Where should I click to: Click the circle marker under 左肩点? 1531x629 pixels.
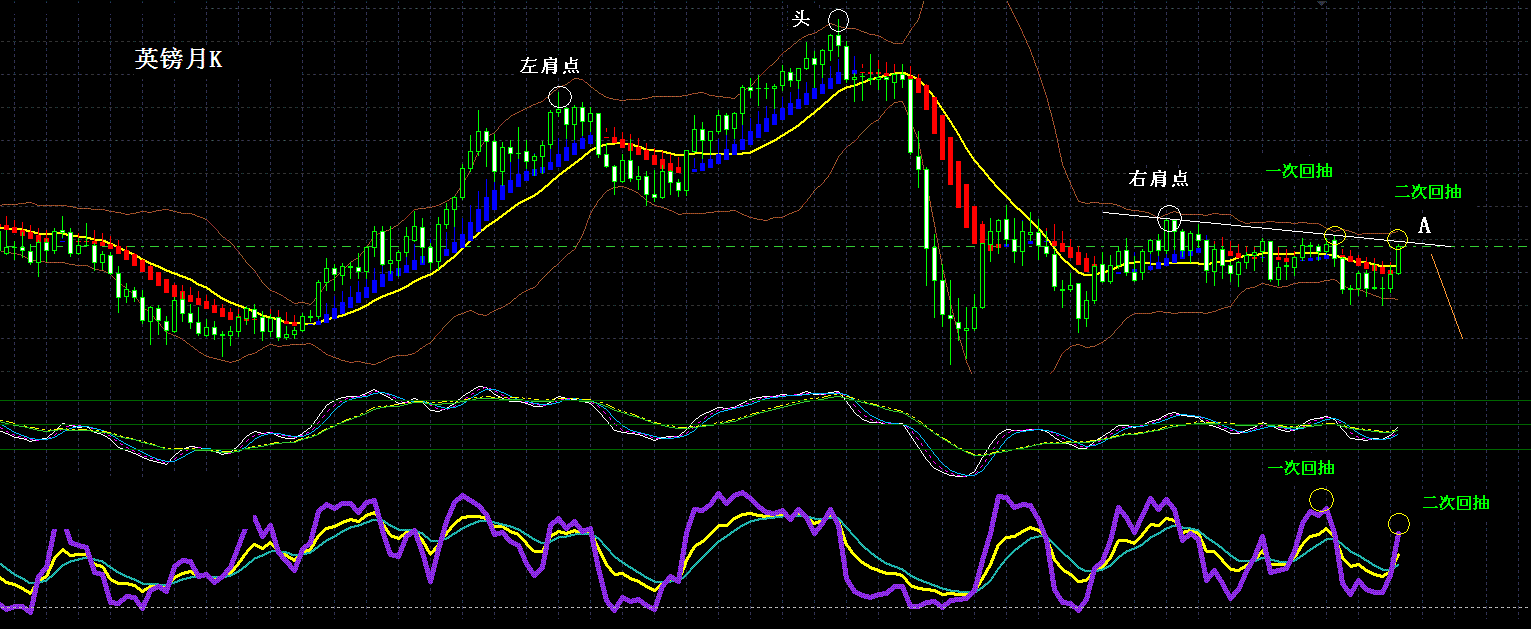click(x=561, y=97)
